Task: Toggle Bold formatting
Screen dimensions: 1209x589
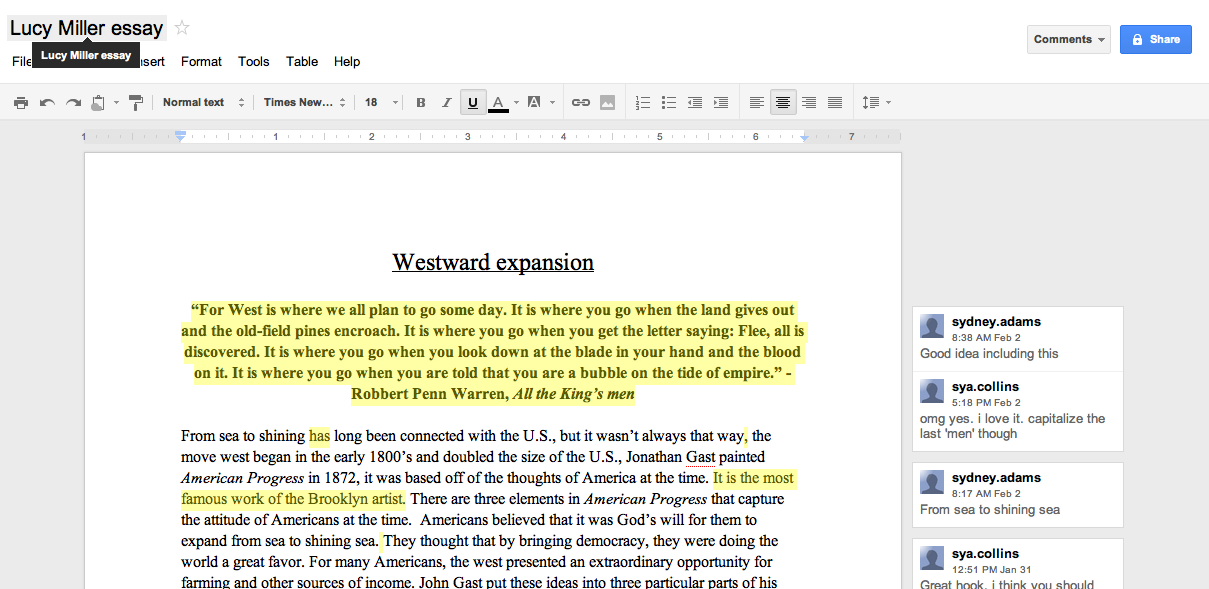Action: (x=421, y=102)
